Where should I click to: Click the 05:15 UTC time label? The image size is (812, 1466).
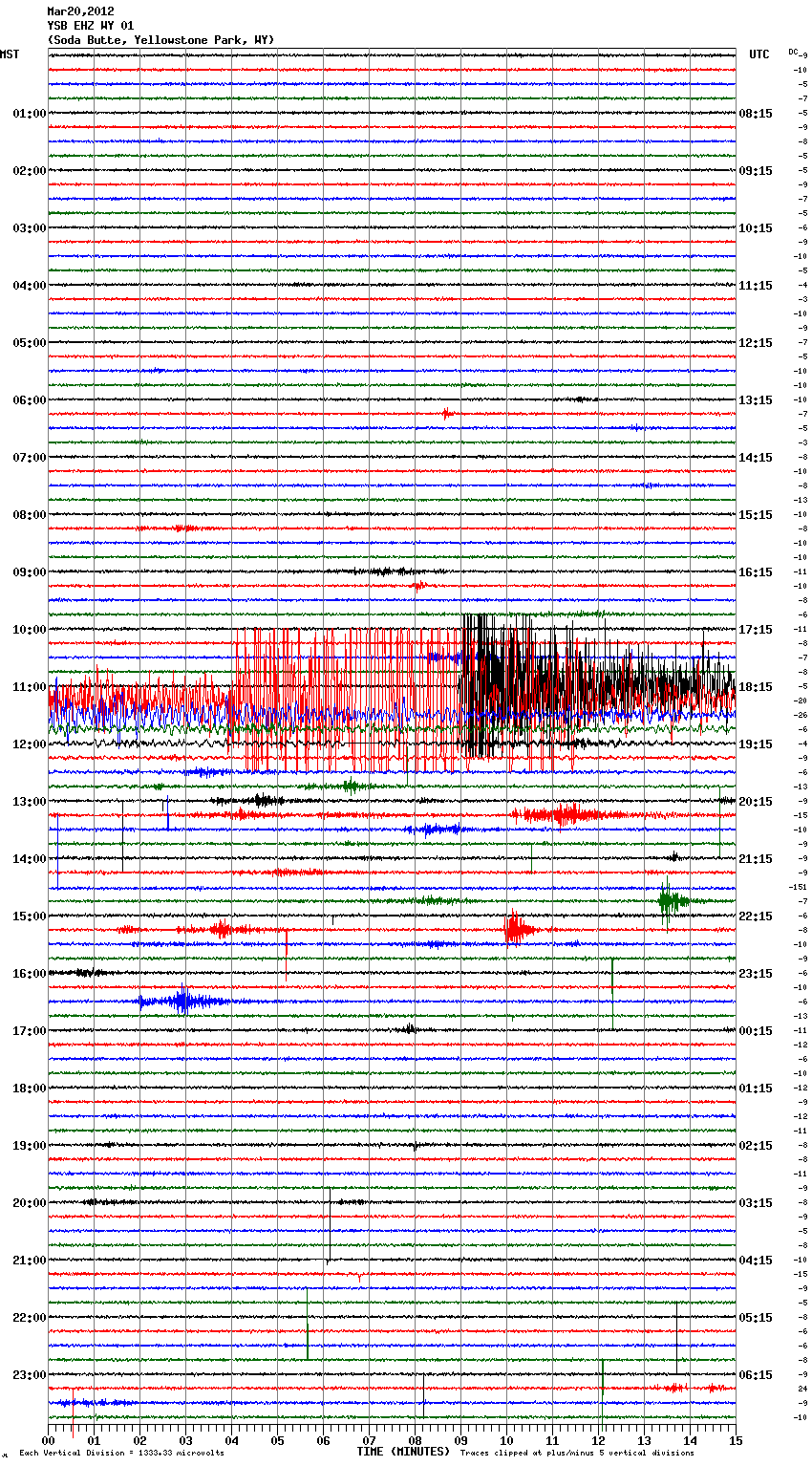point(756,1318)
